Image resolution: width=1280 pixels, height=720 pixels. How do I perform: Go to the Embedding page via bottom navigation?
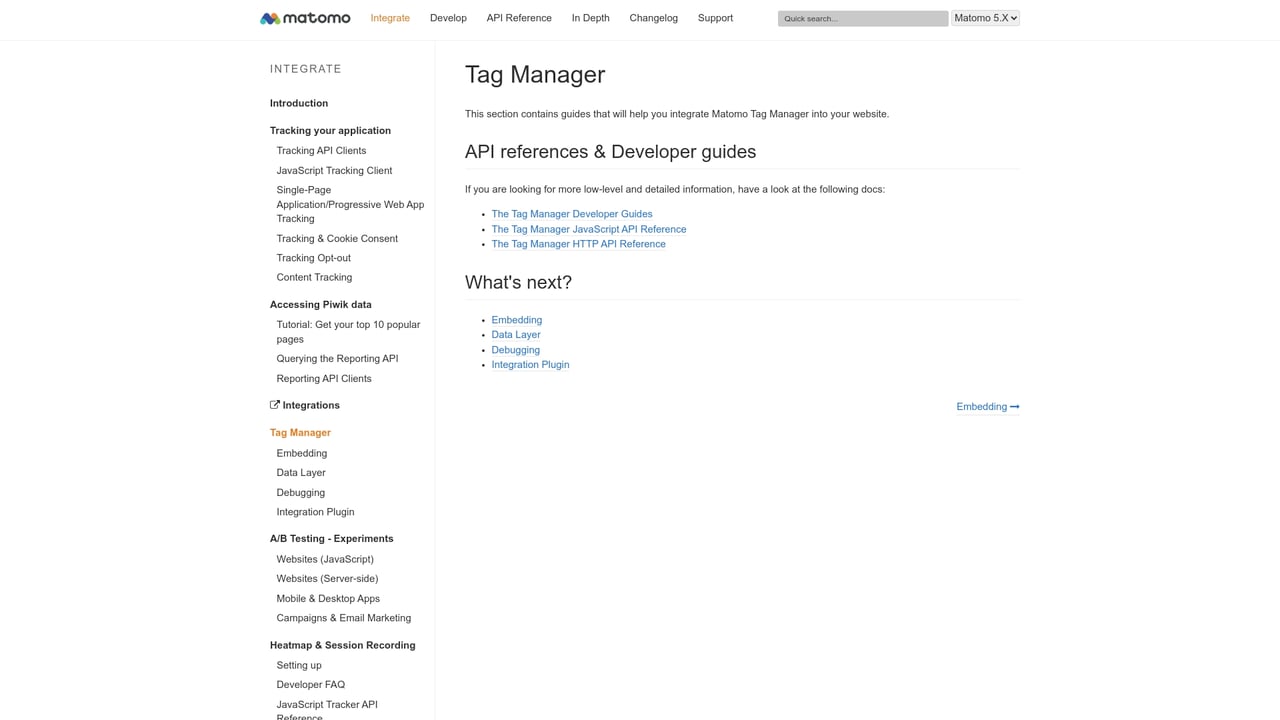980,406
